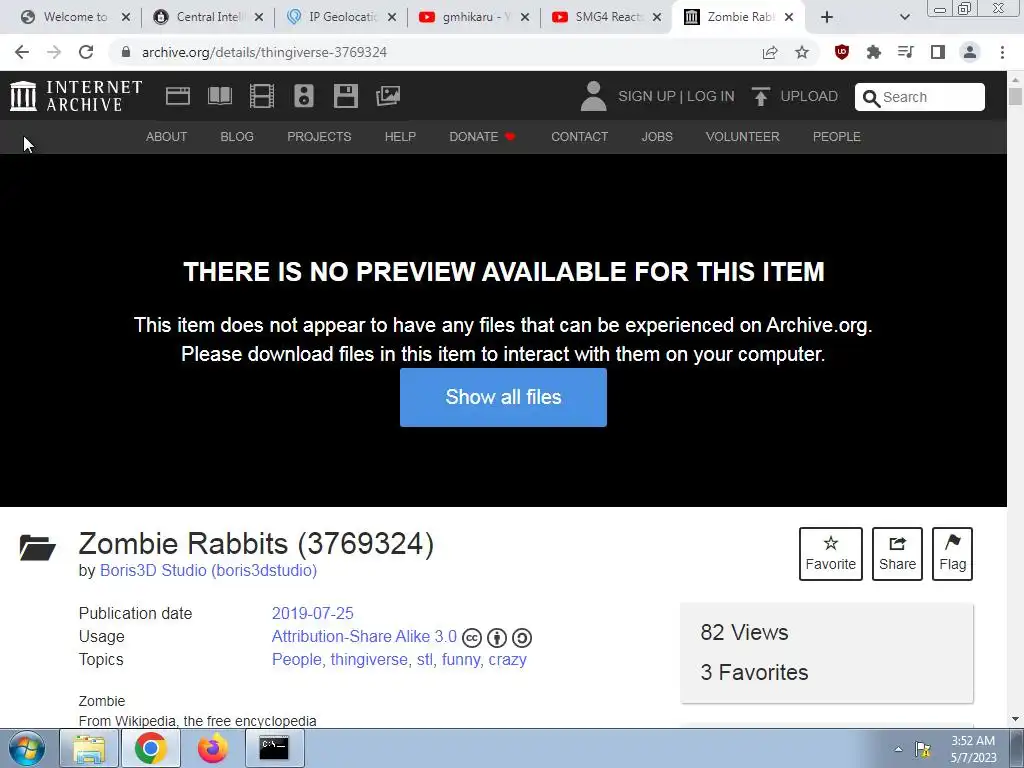The height and width of the screenshot is (768, 1024).
Task: Click the stl topic link
Action: click(424, 660)
